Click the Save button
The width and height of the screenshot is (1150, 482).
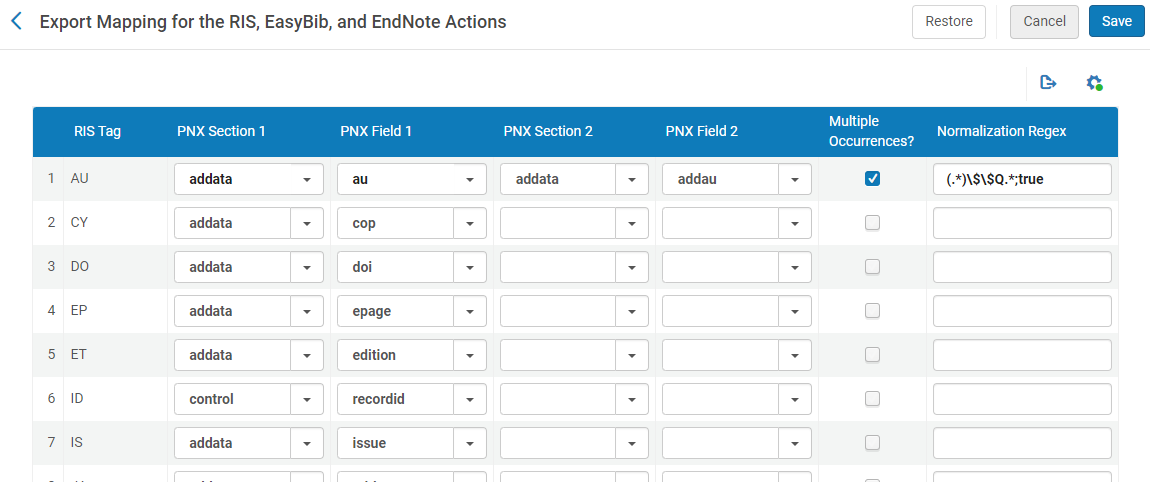pyautogui.click(x=1116, y=21)
